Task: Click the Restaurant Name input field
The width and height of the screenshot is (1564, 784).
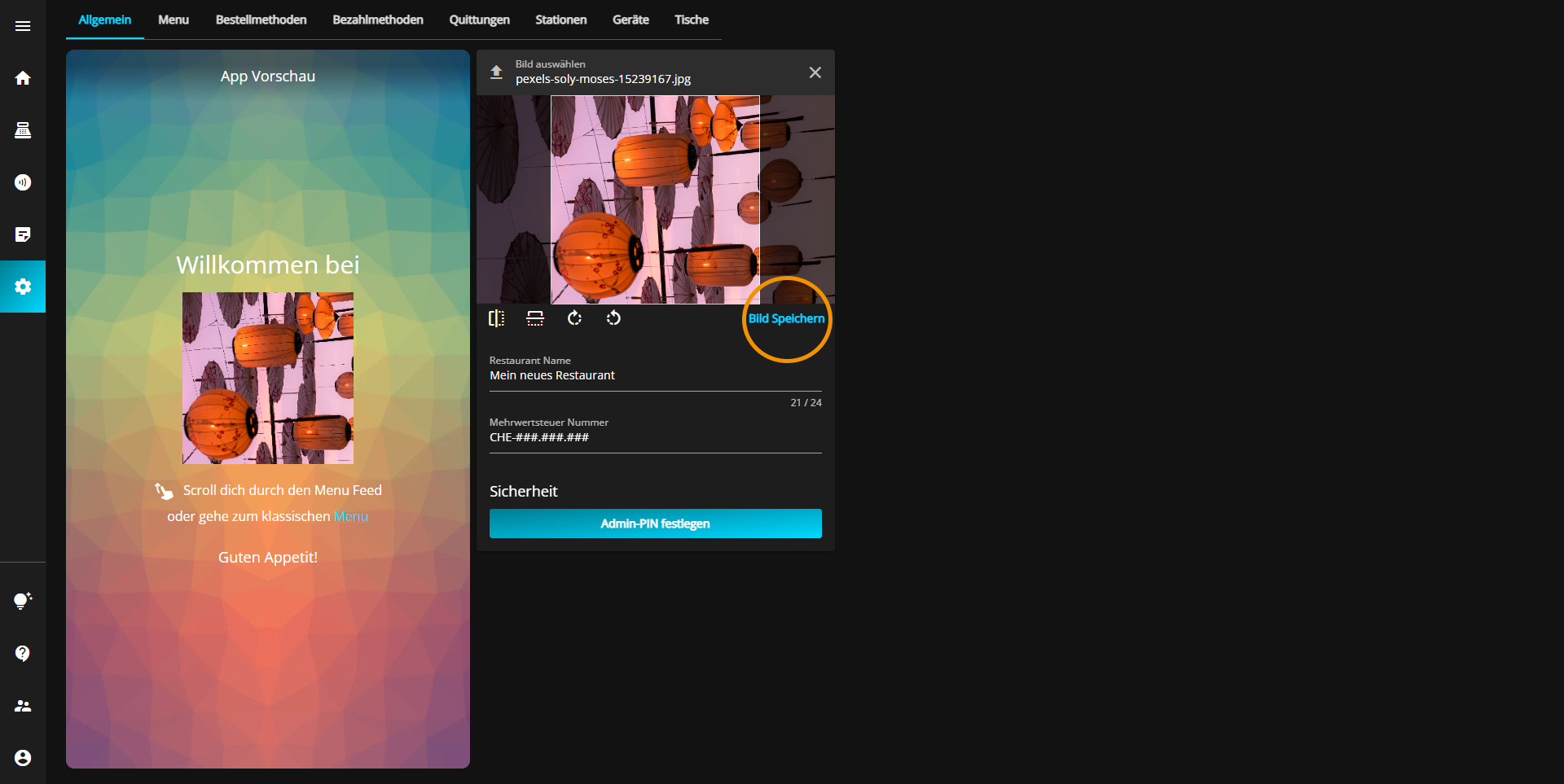Action: point(656,375)
